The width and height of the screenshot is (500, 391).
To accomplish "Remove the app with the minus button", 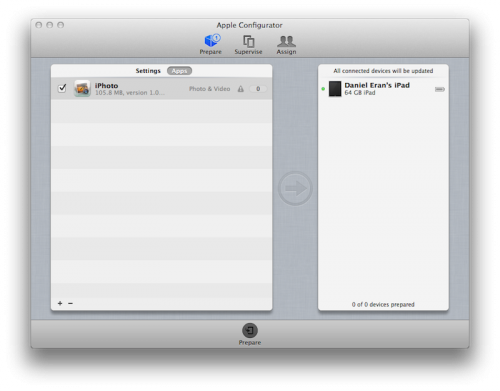I will tap(70, 303).
